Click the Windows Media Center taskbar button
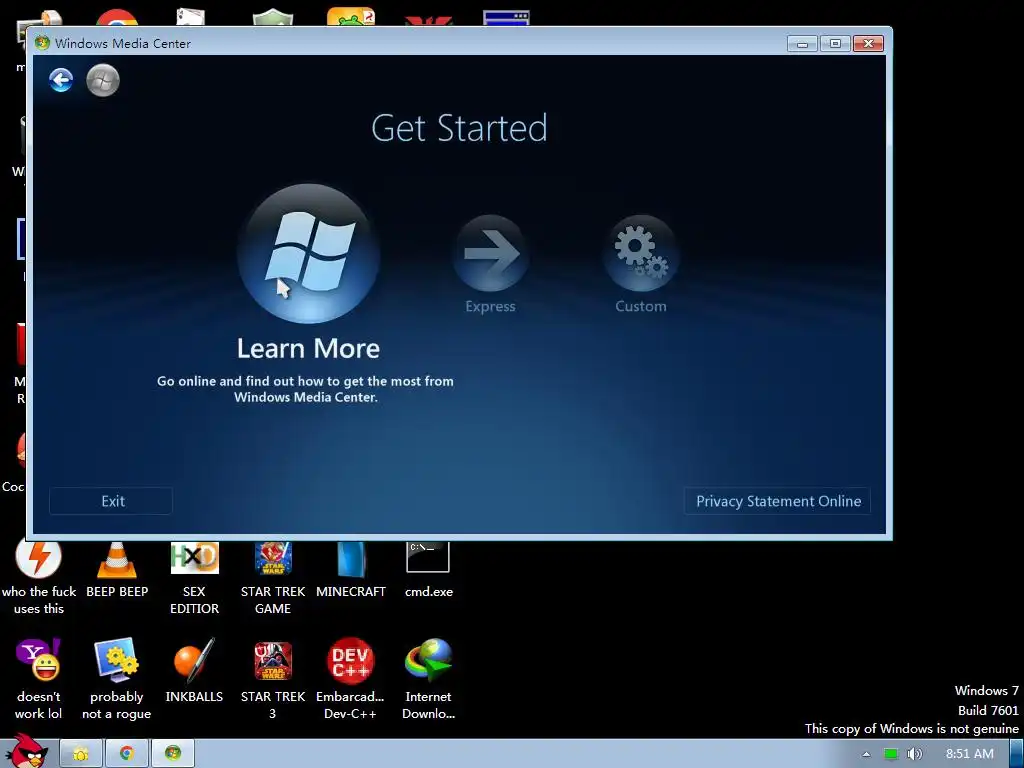Screen dimensions: 1024x768 pyautogui.click(x=173, y=754)
